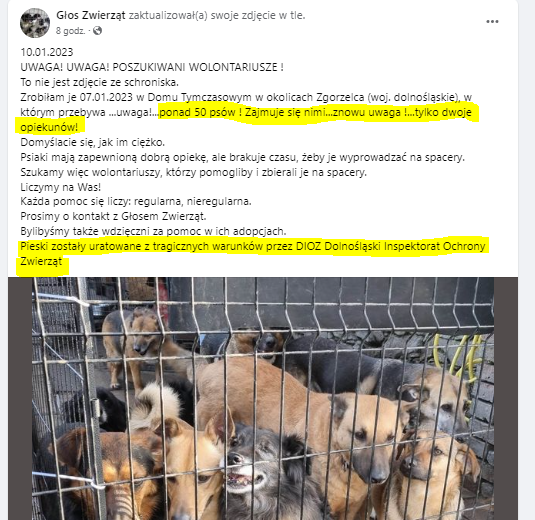The width and height of the screenshot is (535, 520).
Task: Visit the Głos Zwierząt page name link
Action: (x=91, y=15)
